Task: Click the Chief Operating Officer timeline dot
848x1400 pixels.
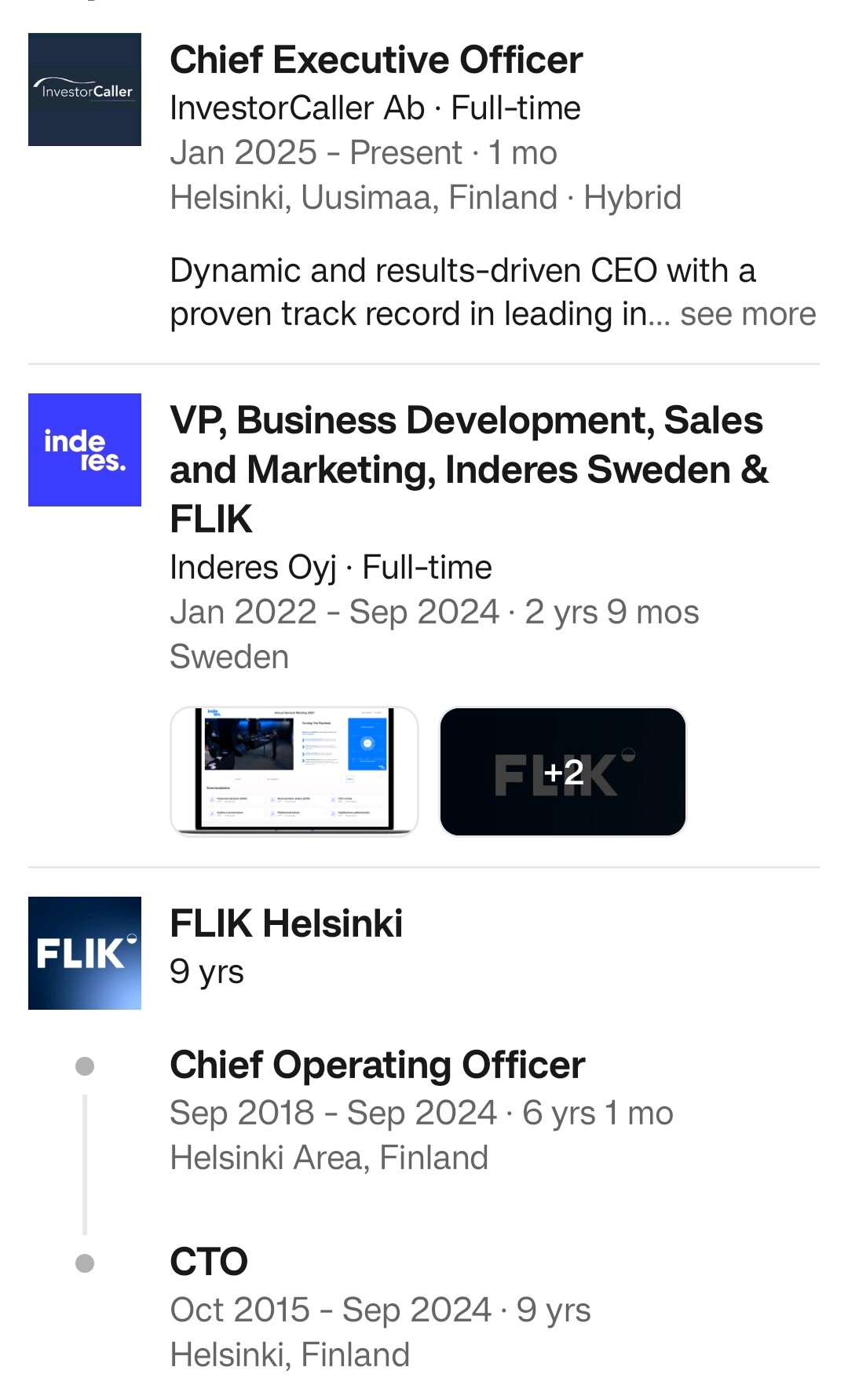Action: 85,1066
